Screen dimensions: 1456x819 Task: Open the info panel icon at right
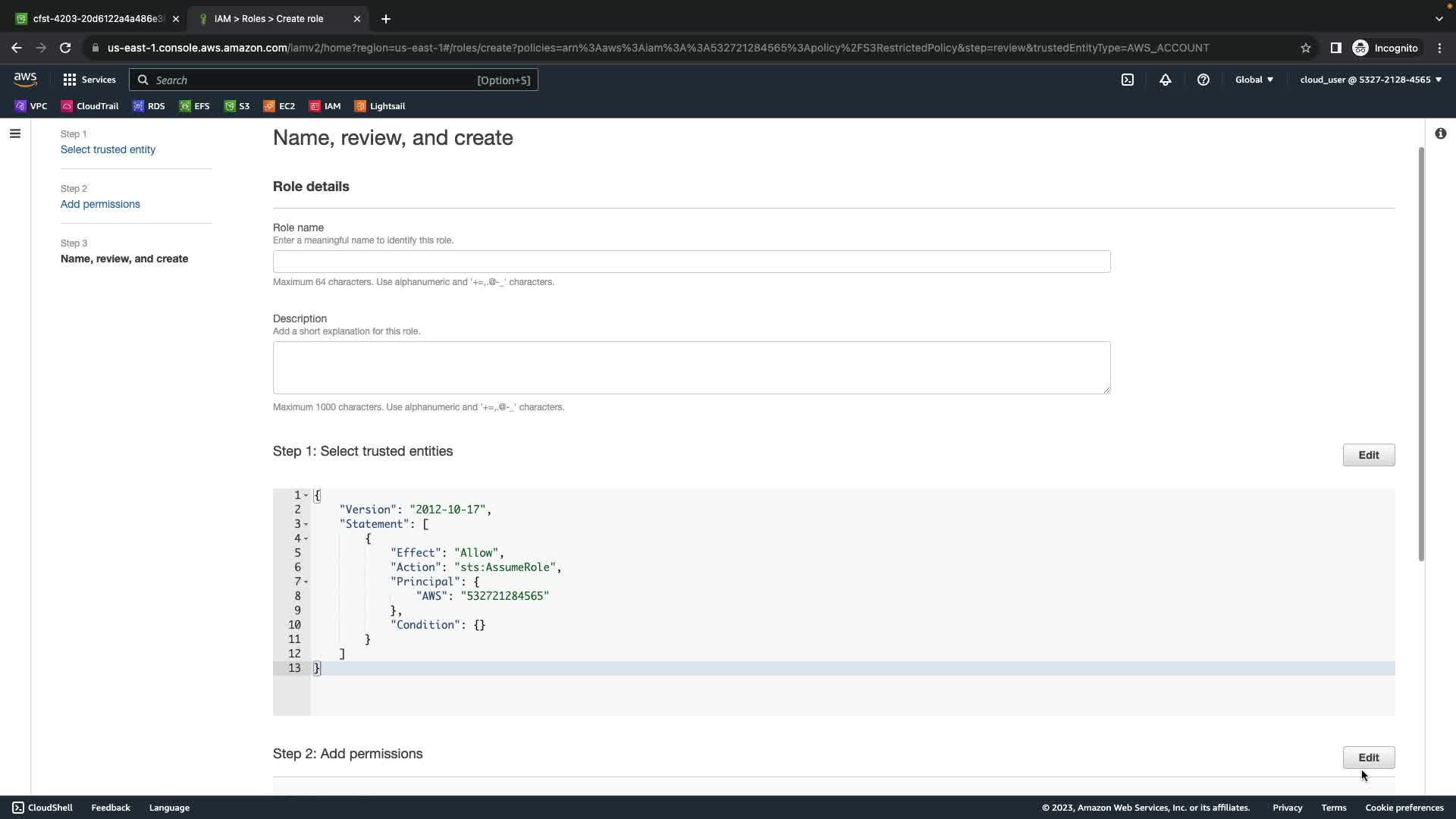tap(1440, 134)
